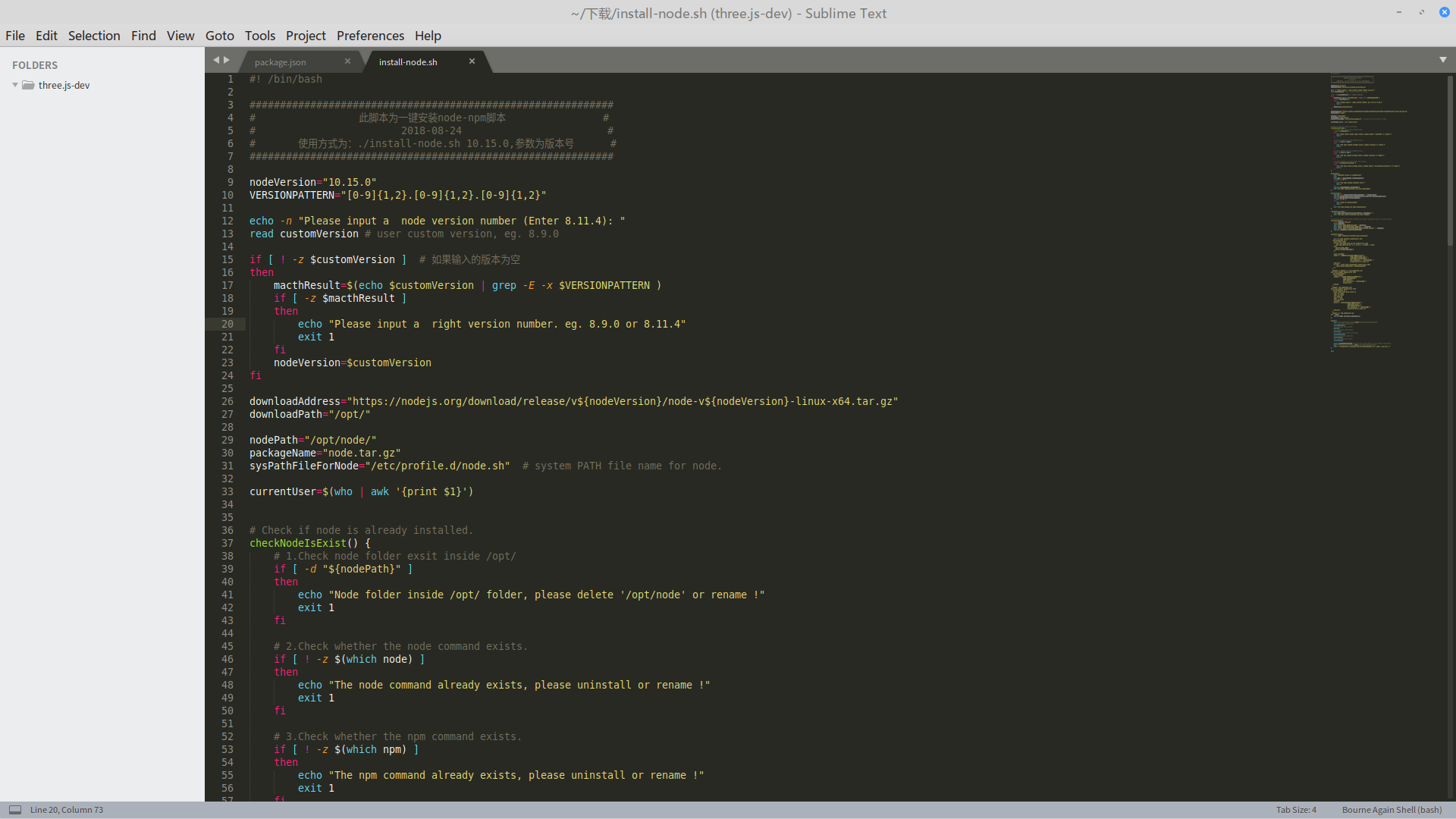Click the Goto menu item
The image size is (1456, 819).
220,35
